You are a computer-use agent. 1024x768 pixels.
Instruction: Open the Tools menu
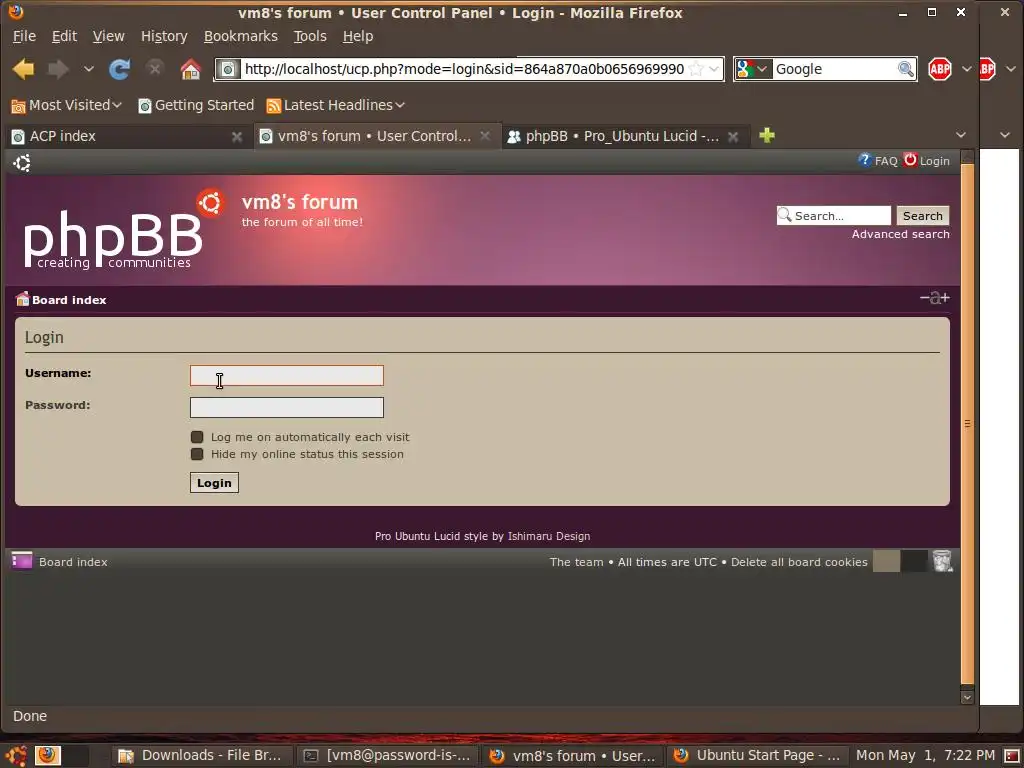(x=310, y=36)
